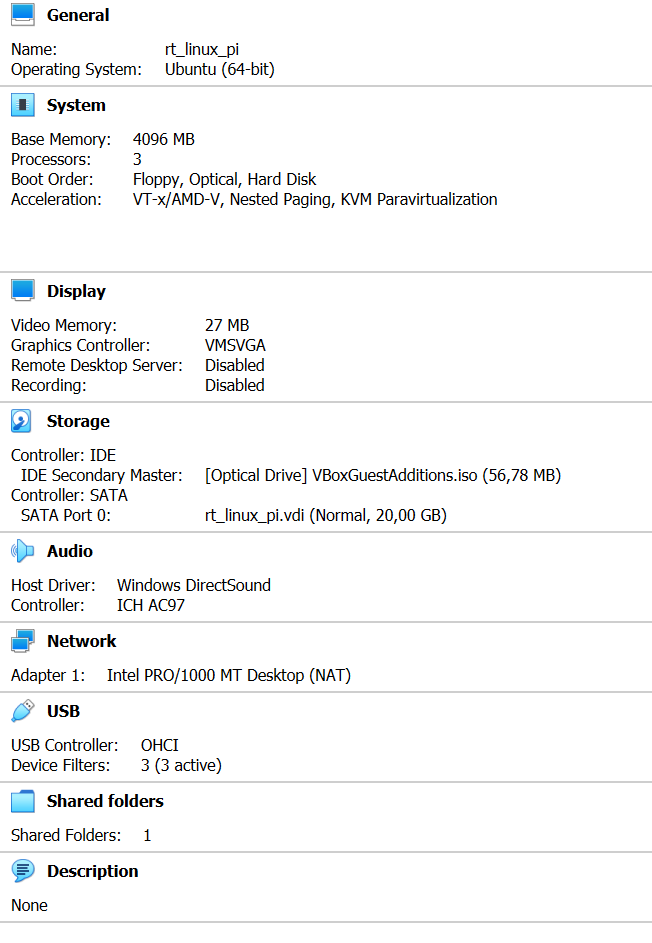Open the USB settings heading

click(x=63, y=711)
